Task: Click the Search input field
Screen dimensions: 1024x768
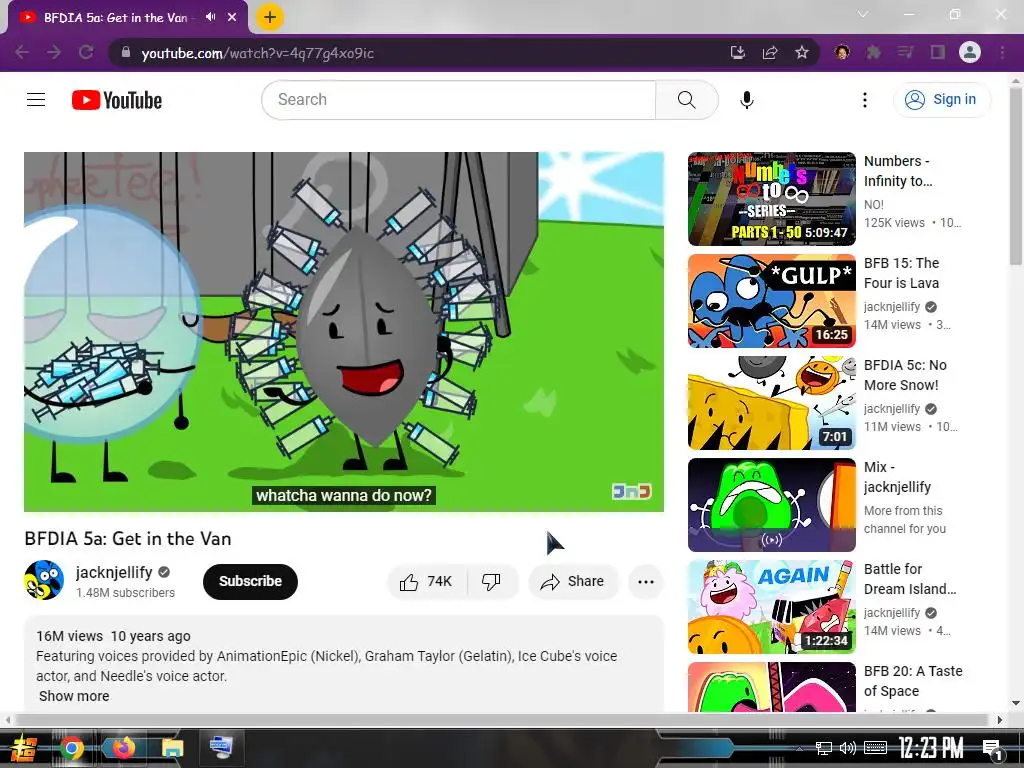Action: 458,100
